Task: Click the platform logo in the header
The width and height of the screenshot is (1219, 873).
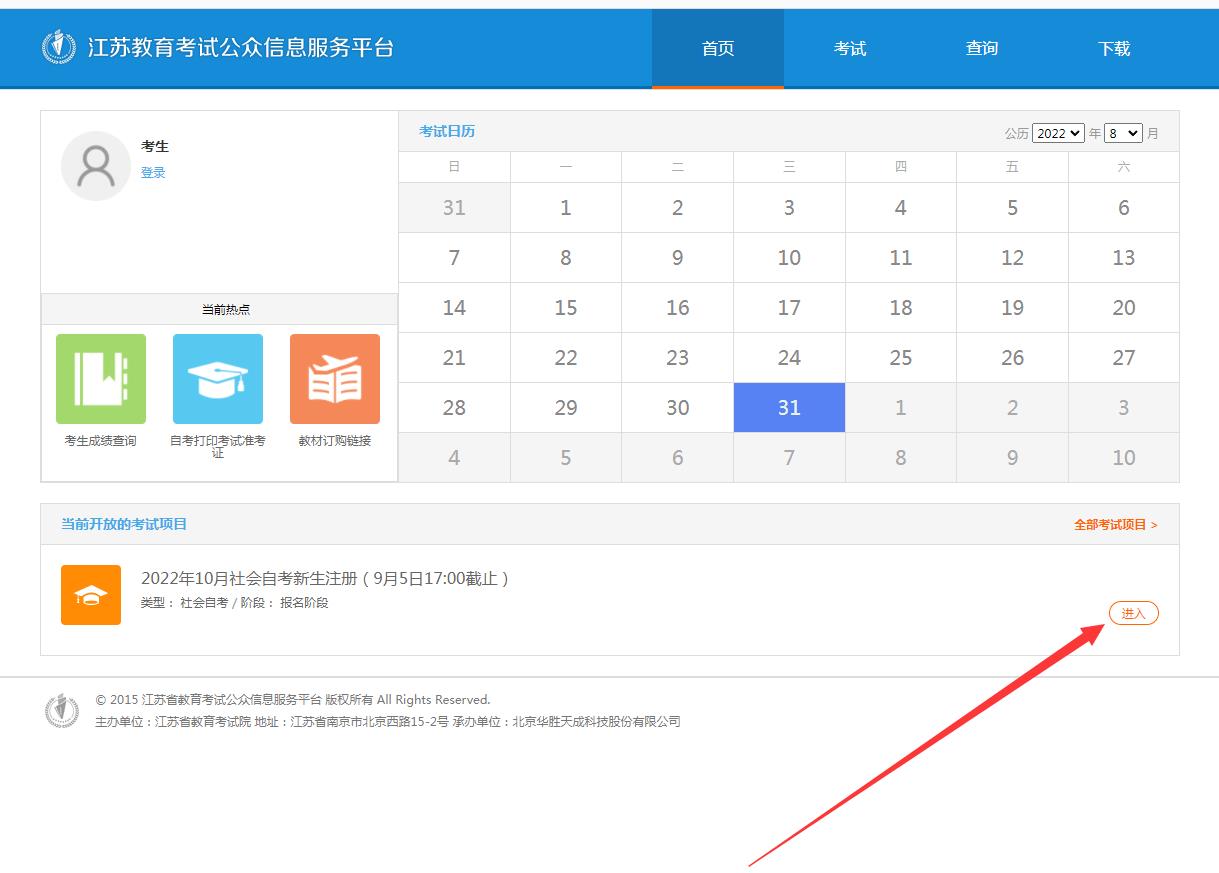Action: point(59,47)
